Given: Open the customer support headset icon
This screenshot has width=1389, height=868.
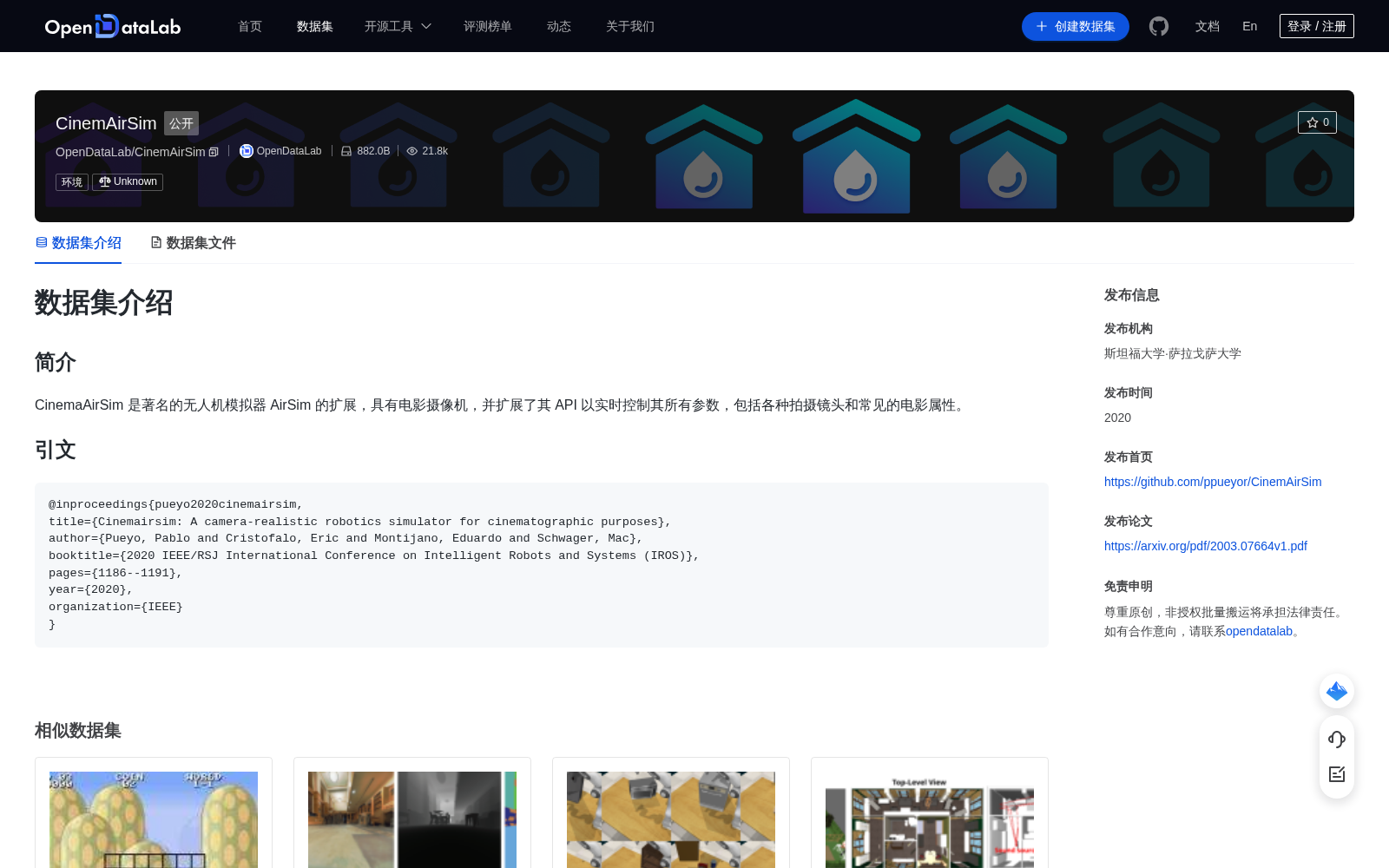Looking at the screenshot, I should 1337,740.
